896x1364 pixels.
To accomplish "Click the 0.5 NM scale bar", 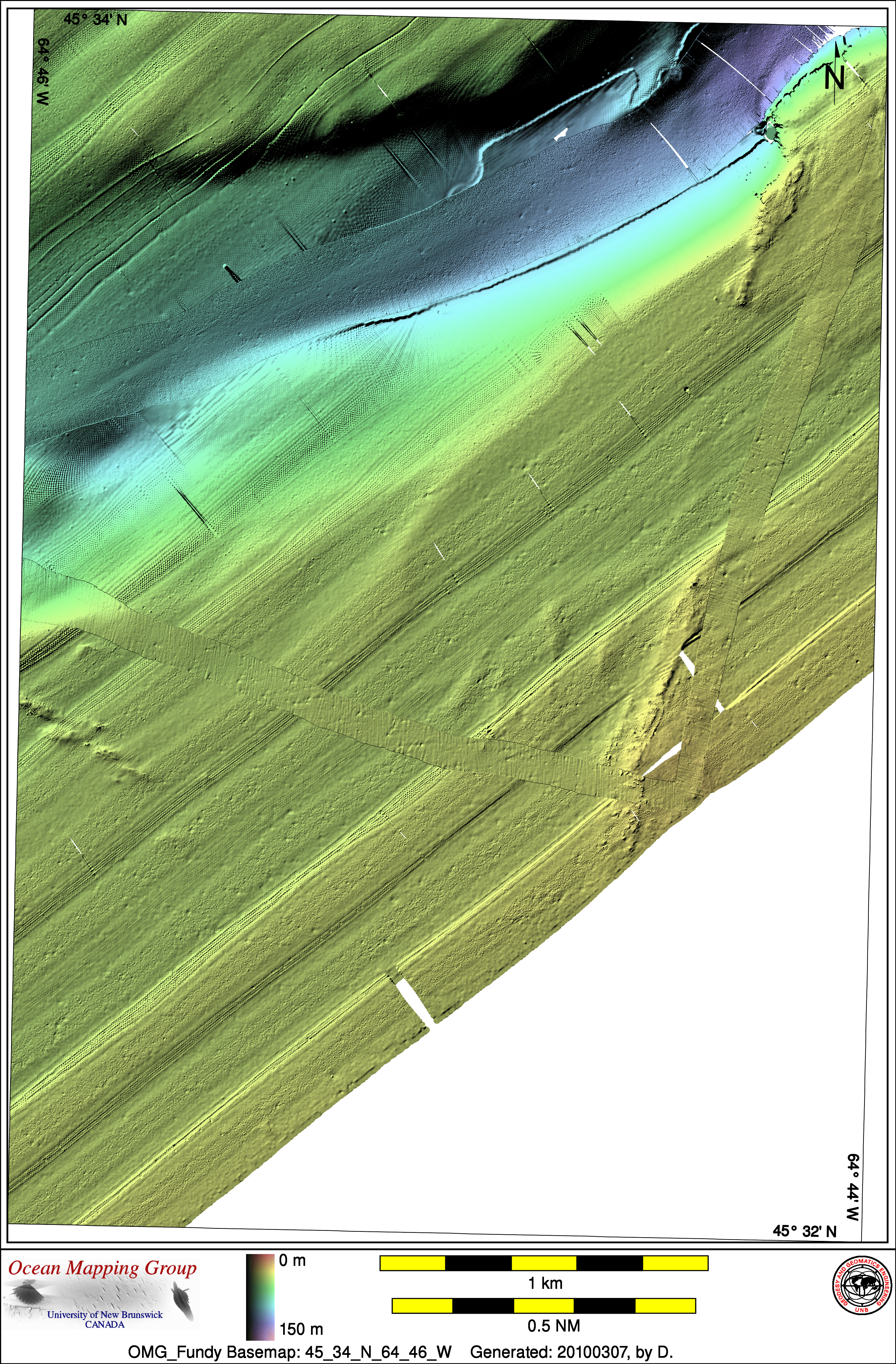I will click(544, 1306).
